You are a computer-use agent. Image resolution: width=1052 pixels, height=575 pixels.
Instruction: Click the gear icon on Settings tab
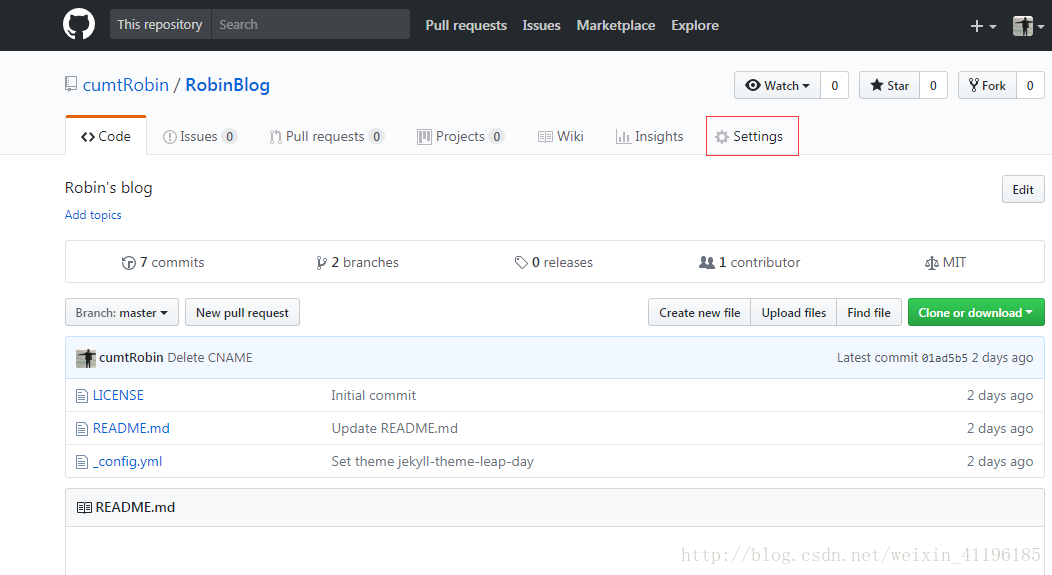pos(722,137)
